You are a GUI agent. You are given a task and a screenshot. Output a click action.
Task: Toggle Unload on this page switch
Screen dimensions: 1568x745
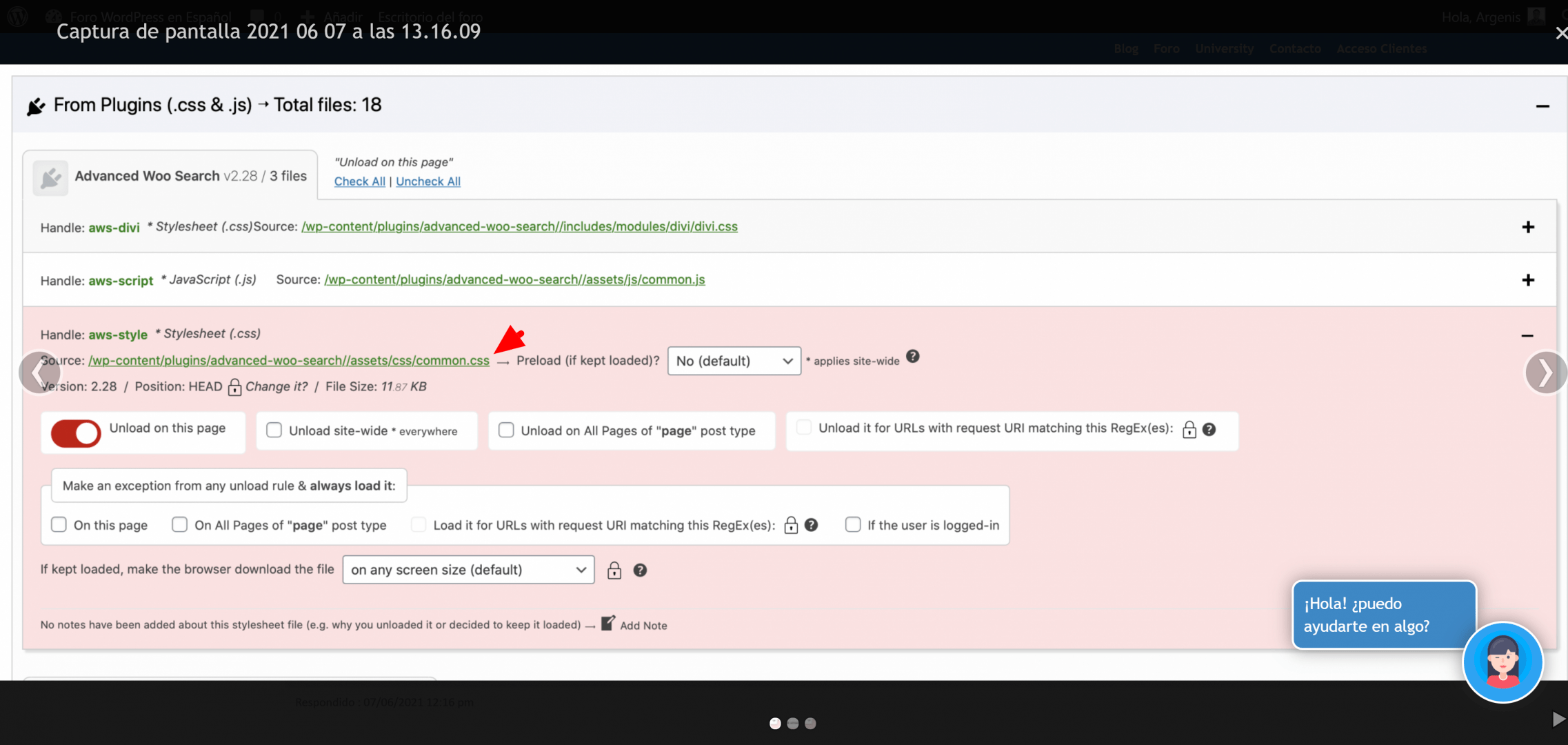point(76,434)
